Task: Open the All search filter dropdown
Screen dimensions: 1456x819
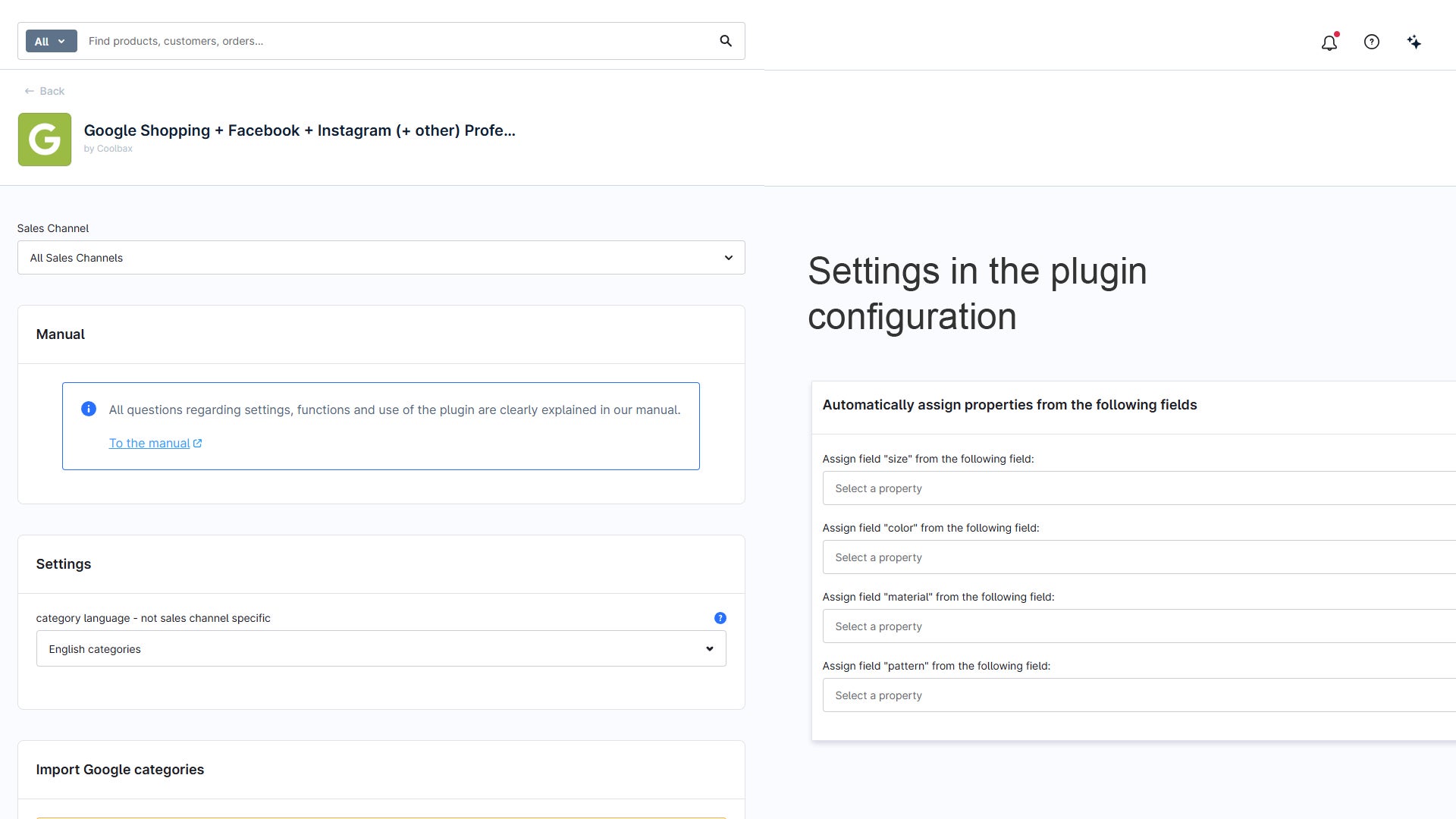Action: pos(52,41)
